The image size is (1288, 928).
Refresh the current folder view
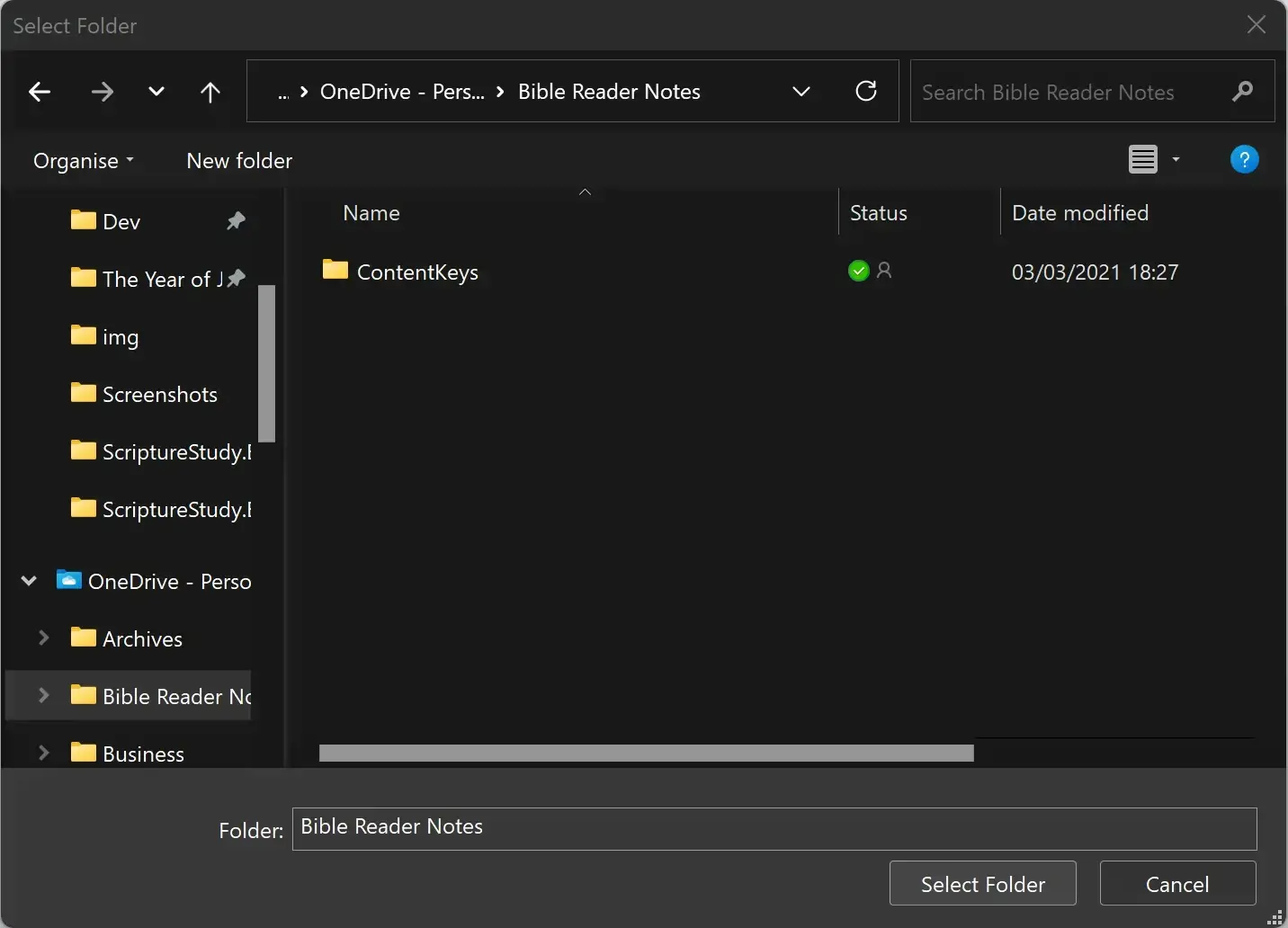click(866, 91)
